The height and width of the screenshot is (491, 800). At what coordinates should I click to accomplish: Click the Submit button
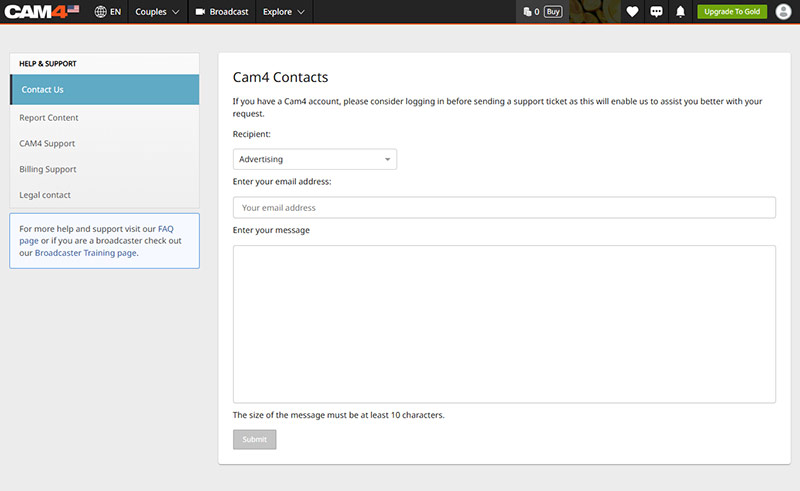tap(255, 439)
